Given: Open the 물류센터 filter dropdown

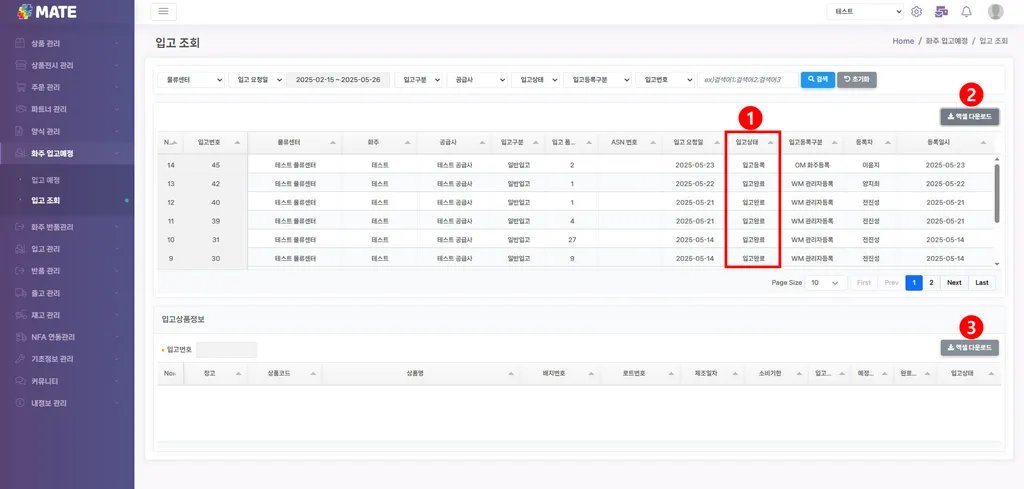Looking at the screenshot, I should 191,80.
